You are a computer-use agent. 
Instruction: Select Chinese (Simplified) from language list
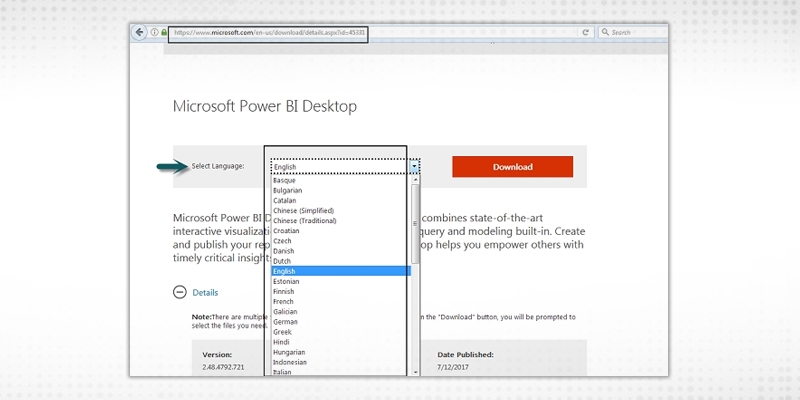click(x=341, y=210)
